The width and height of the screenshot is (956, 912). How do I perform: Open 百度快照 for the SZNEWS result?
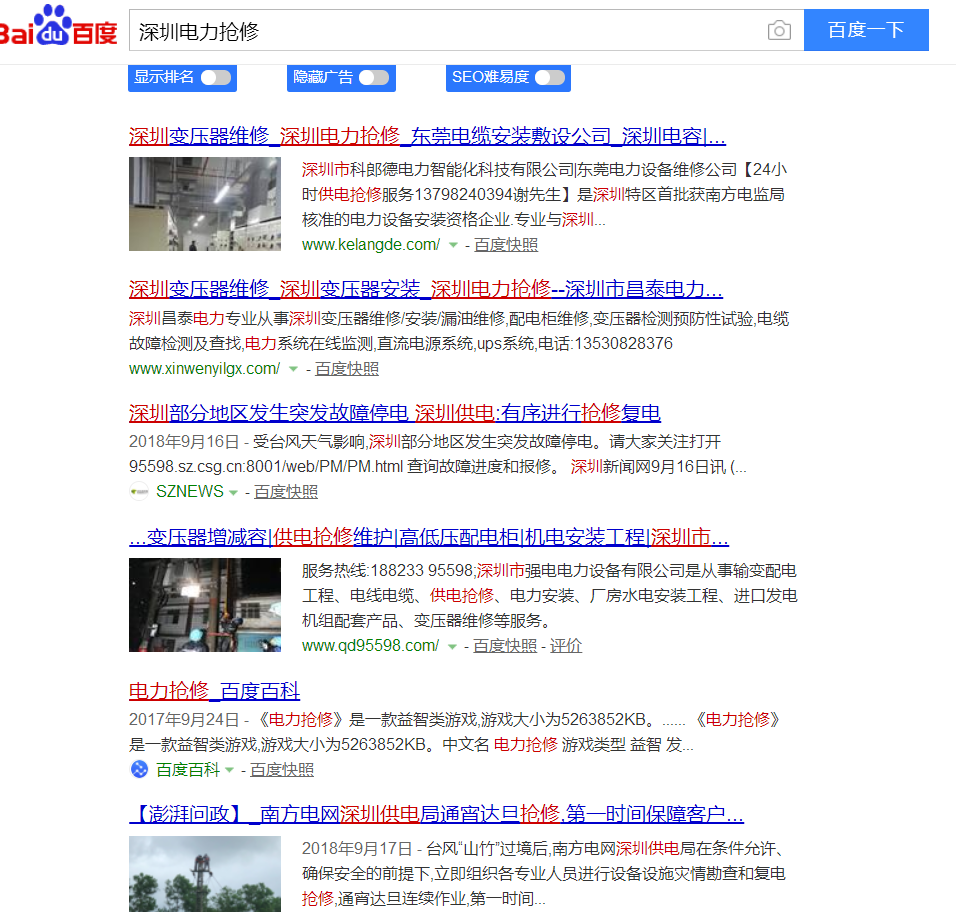286,492
